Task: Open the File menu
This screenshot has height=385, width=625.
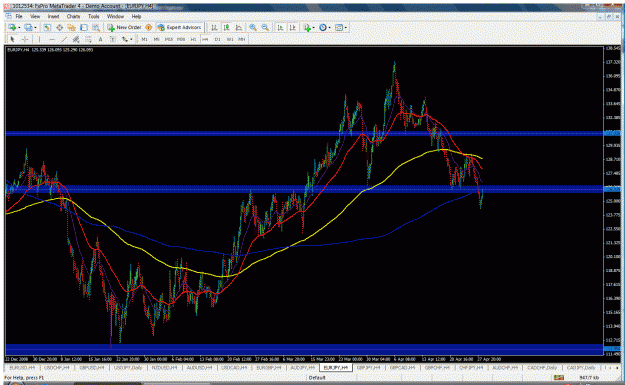Action: (19, 16)
